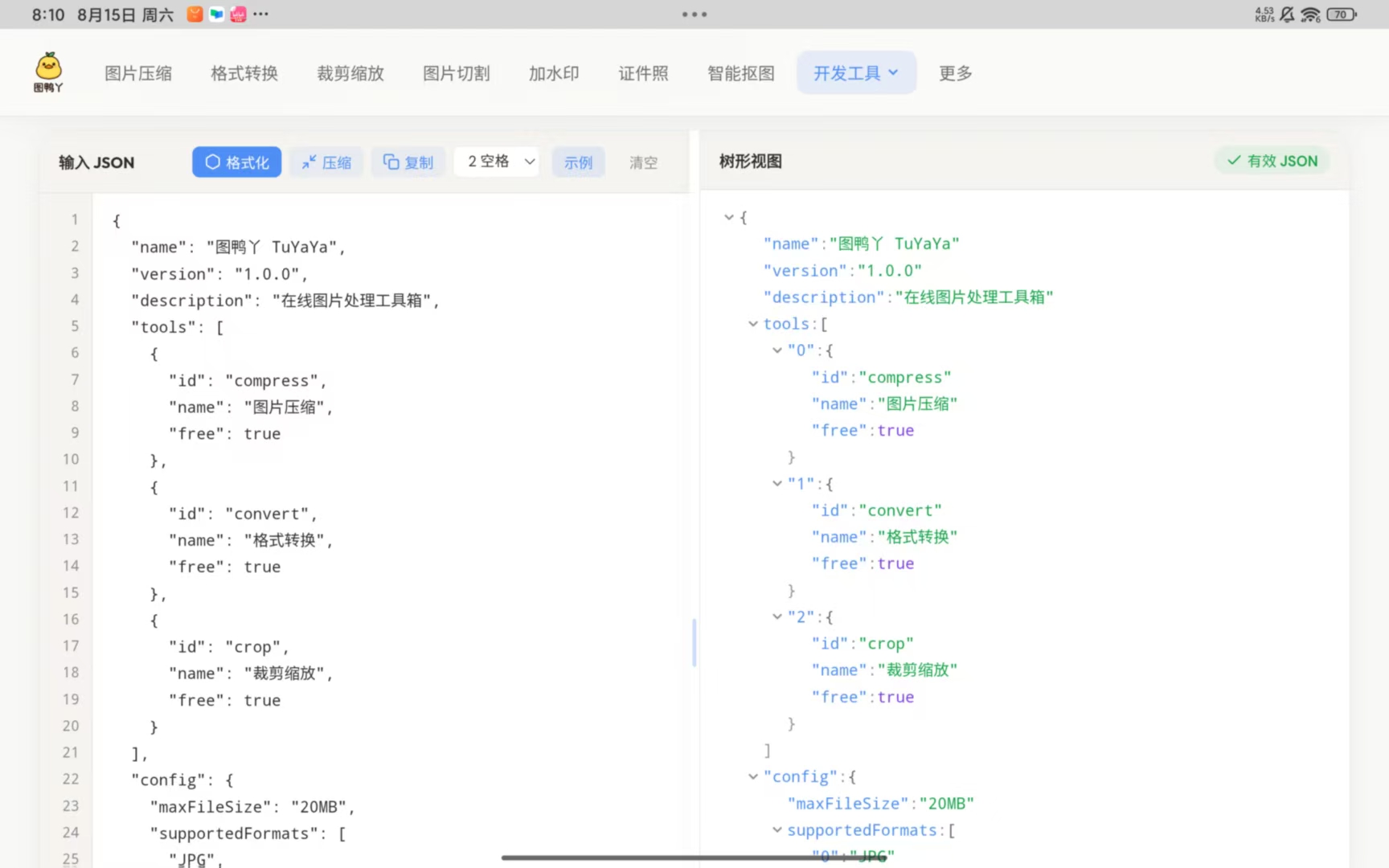Click the 压缩 minify button

pos(326,162)
